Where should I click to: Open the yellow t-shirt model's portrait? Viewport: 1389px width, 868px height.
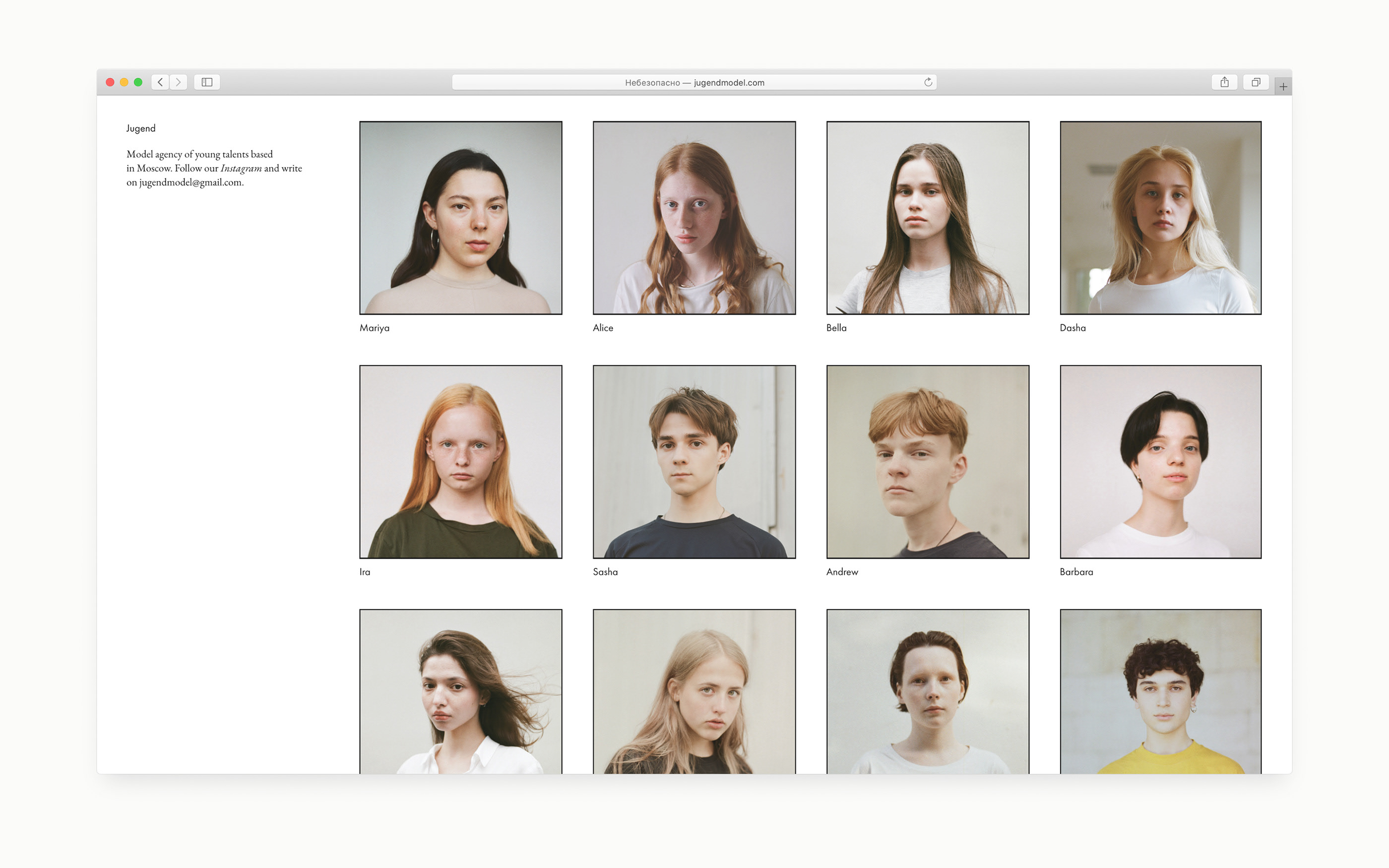tap(1160, 691)
